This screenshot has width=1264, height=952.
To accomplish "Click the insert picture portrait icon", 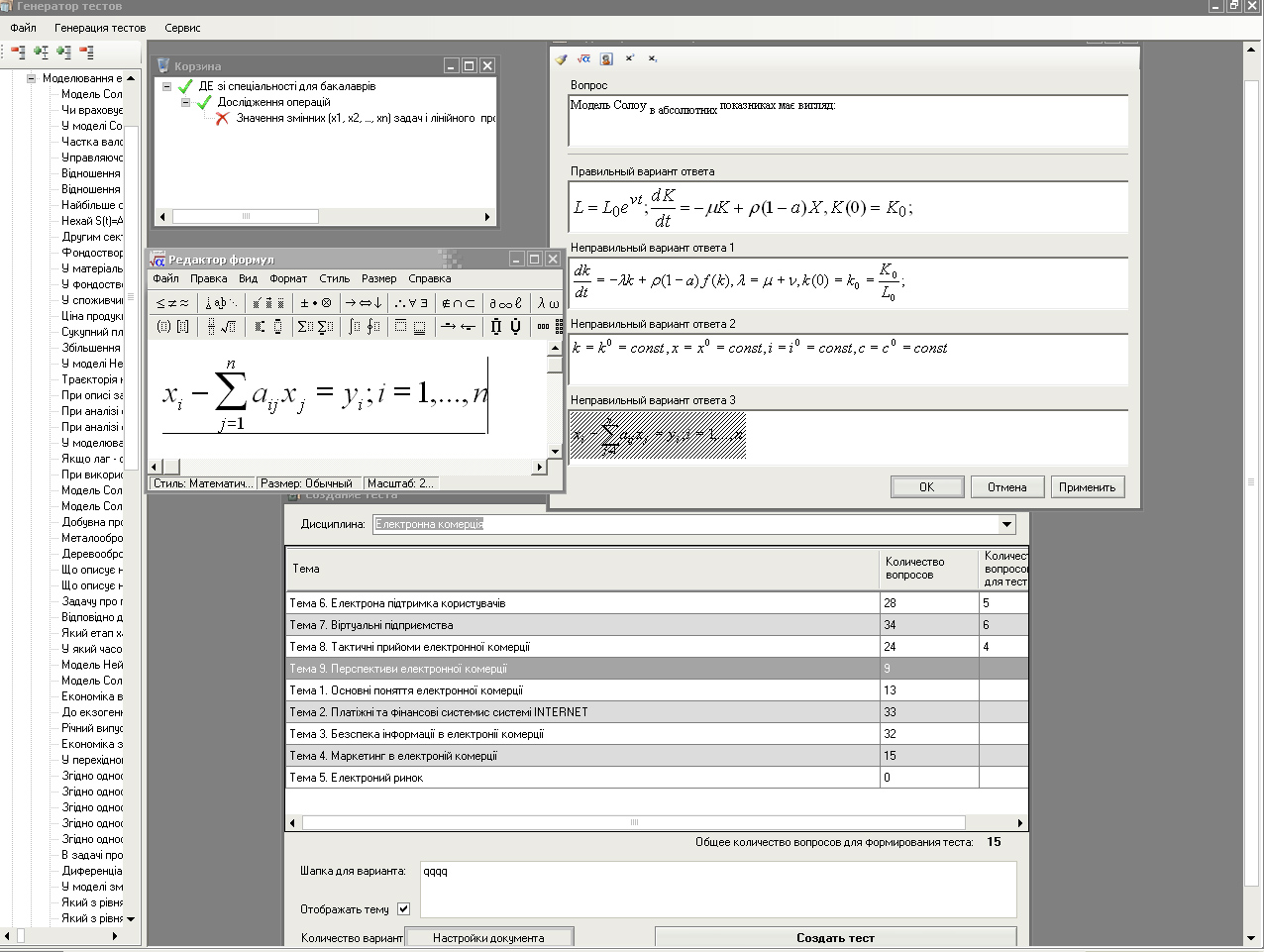I will (606, 59).
